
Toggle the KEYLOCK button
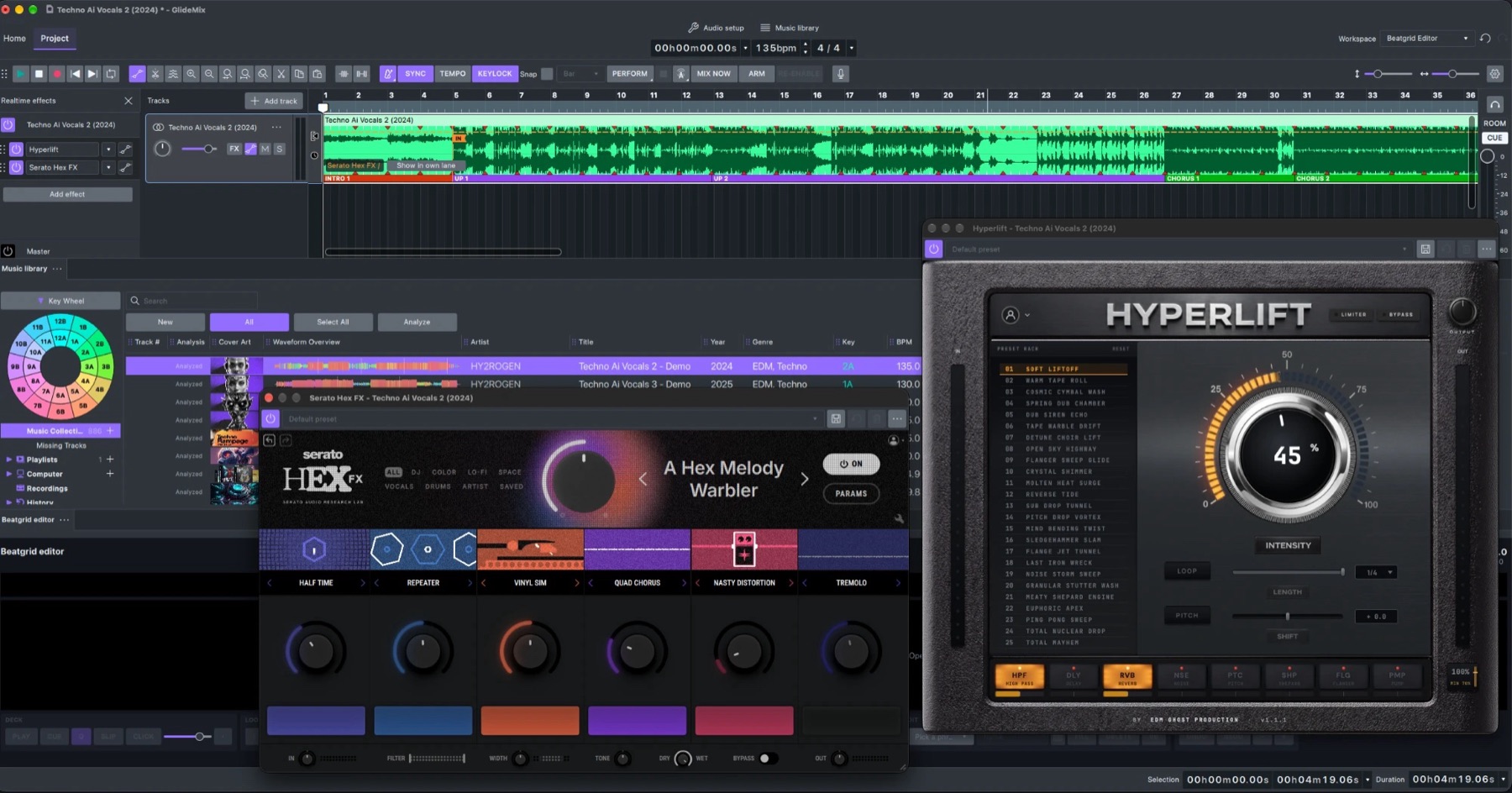[495, 74]
